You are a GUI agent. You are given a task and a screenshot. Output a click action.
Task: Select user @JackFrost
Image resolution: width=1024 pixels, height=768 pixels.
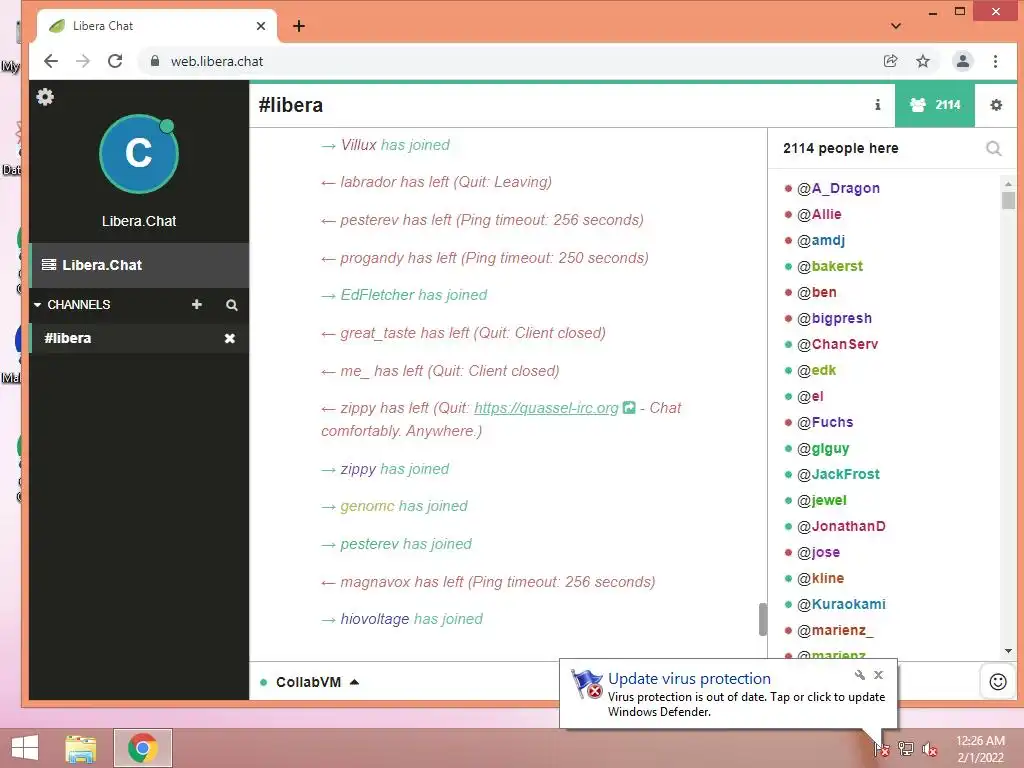tap(838, 474)
